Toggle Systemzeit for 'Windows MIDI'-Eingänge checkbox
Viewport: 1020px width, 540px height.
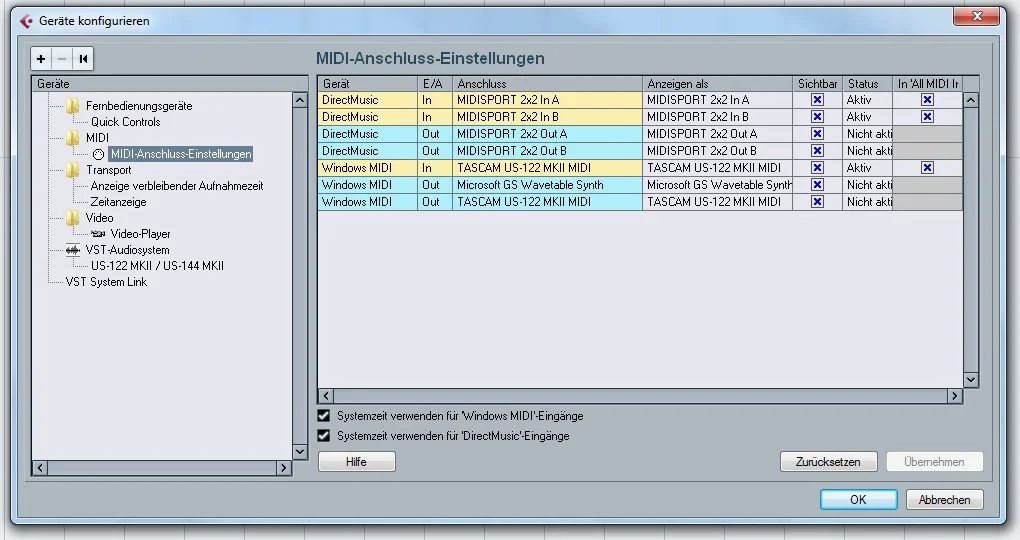pyautogui.click(x=323, y=416)
